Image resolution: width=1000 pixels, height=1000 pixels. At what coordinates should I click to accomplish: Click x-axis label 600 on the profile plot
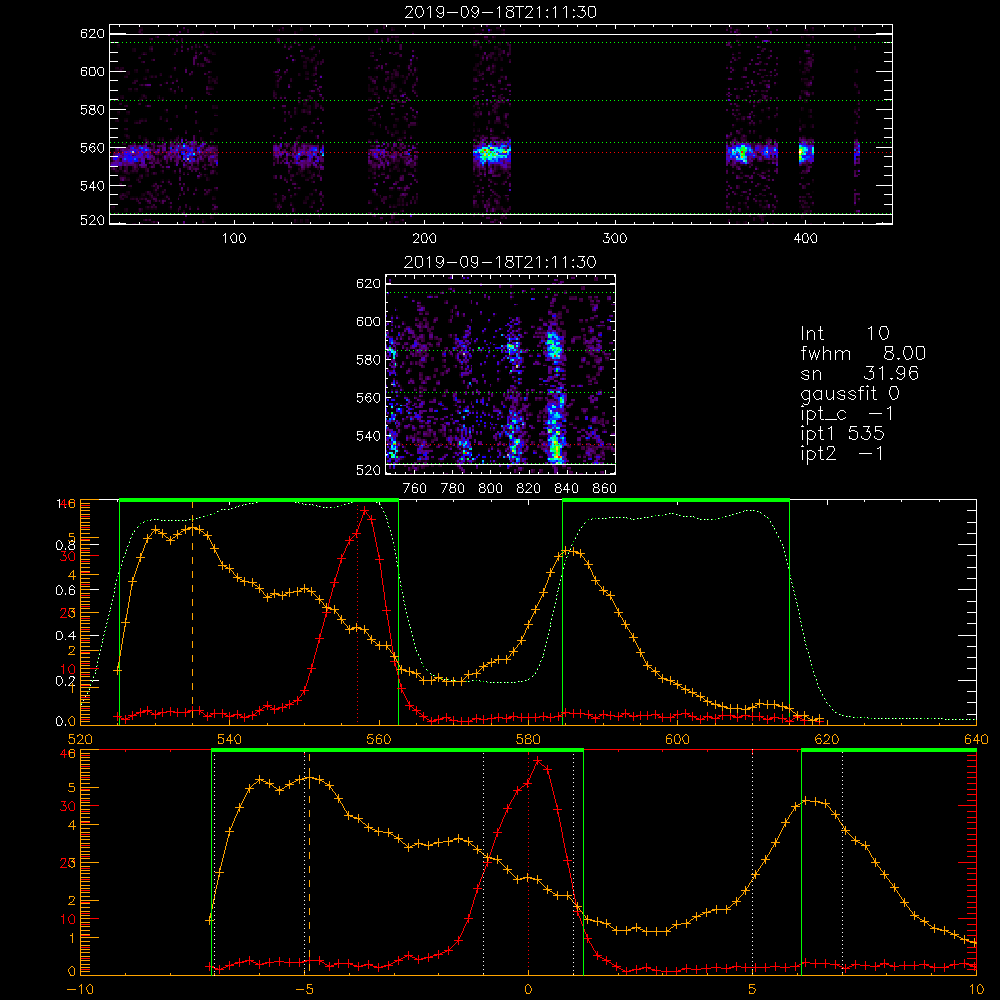[x=677, y=740]
